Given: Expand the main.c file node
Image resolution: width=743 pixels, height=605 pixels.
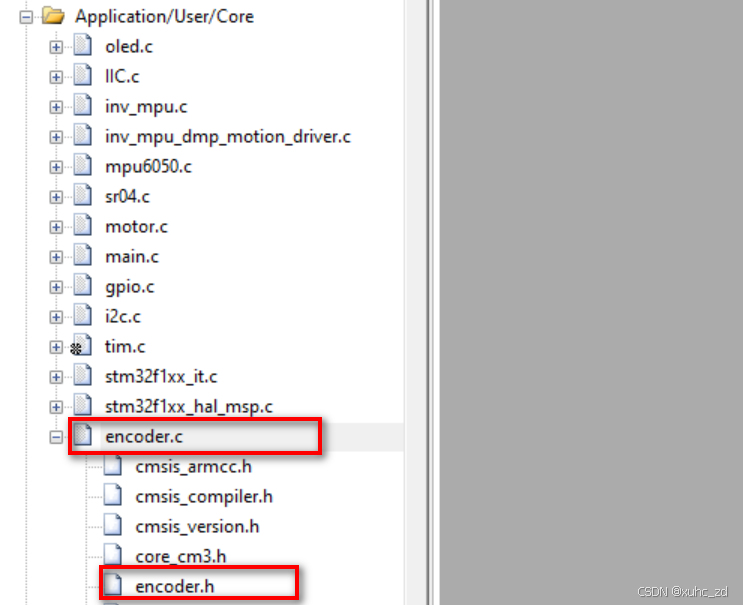Looking at the screenshot, I should click(56, 257).
